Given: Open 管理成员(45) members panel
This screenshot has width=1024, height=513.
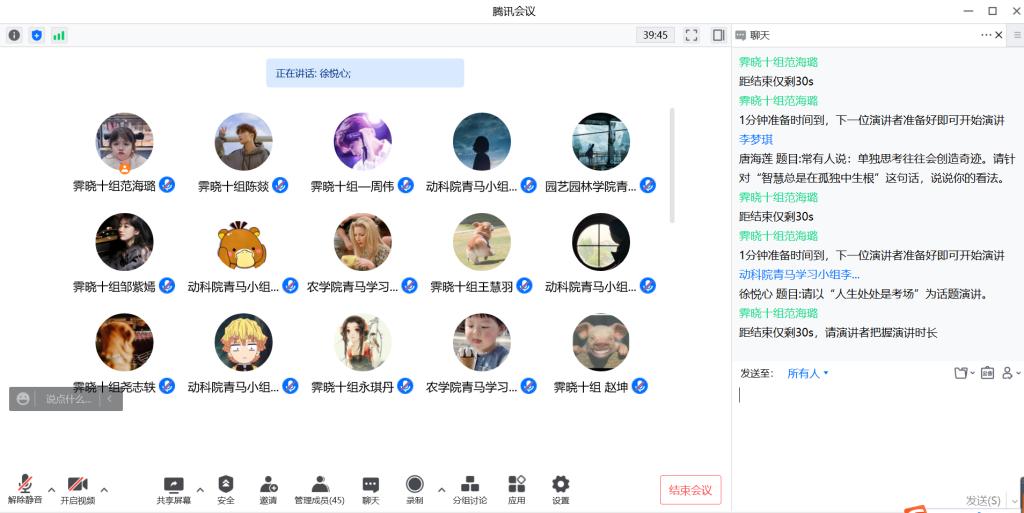Looking at the screenshot, I should (319, 488).
